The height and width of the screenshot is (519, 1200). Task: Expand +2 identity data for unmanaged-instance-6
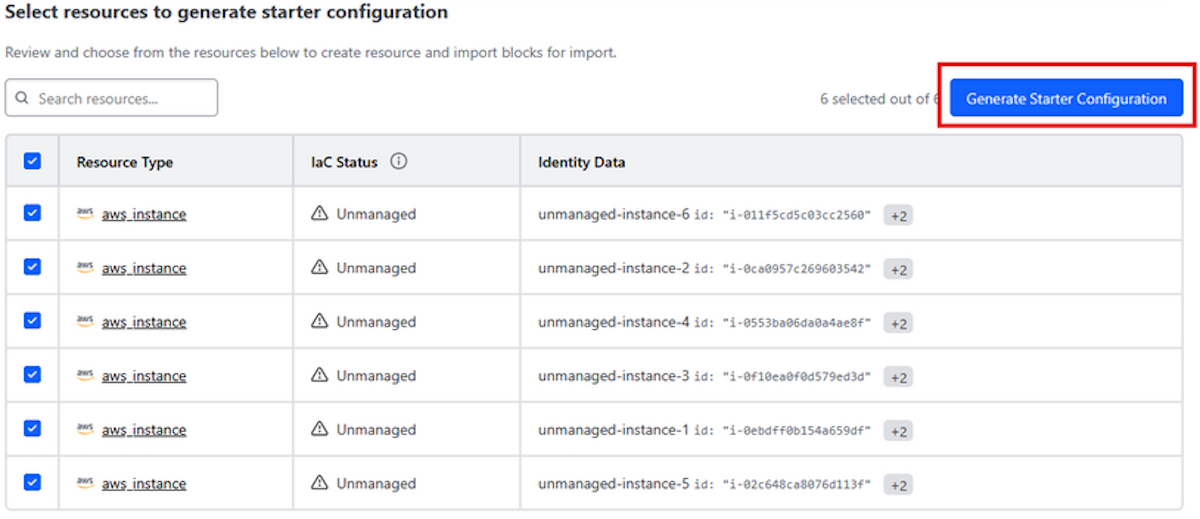point(898,215)
